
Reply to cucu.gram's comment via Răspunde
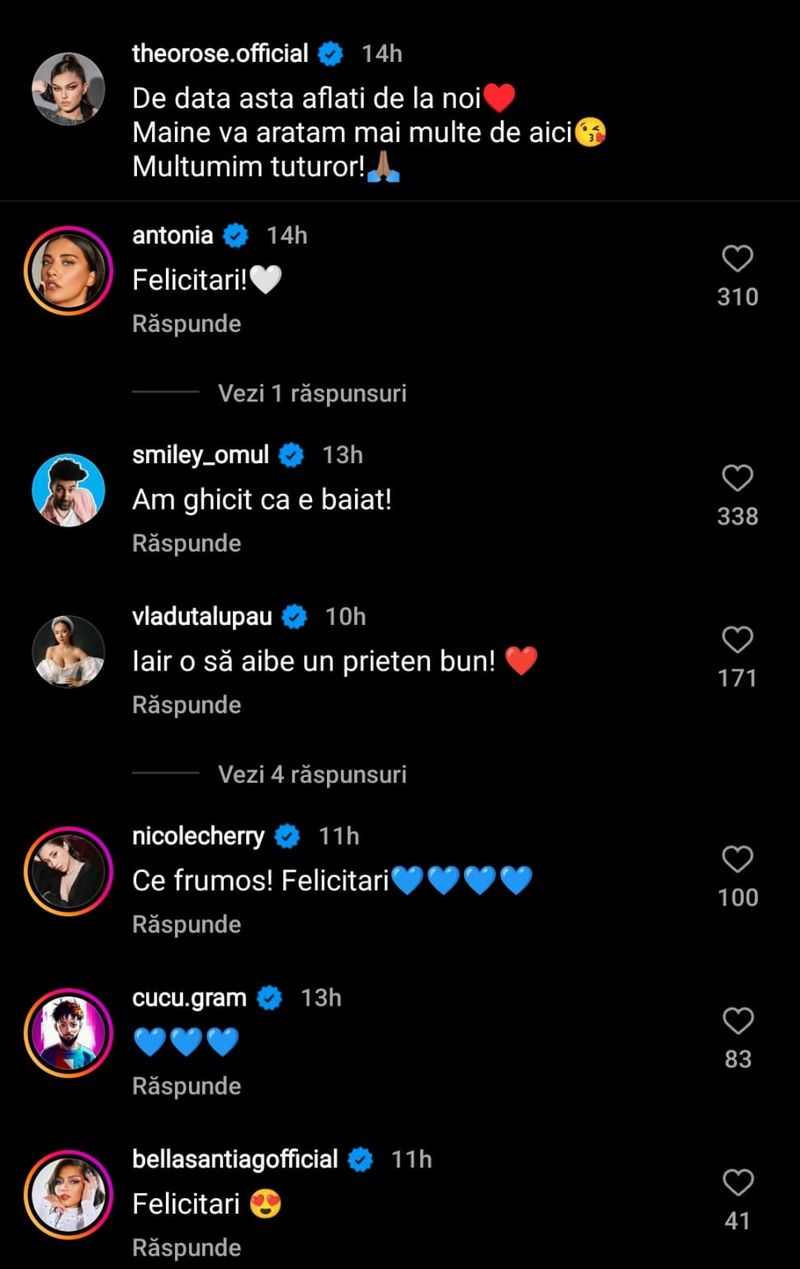tap(187, 1086)
